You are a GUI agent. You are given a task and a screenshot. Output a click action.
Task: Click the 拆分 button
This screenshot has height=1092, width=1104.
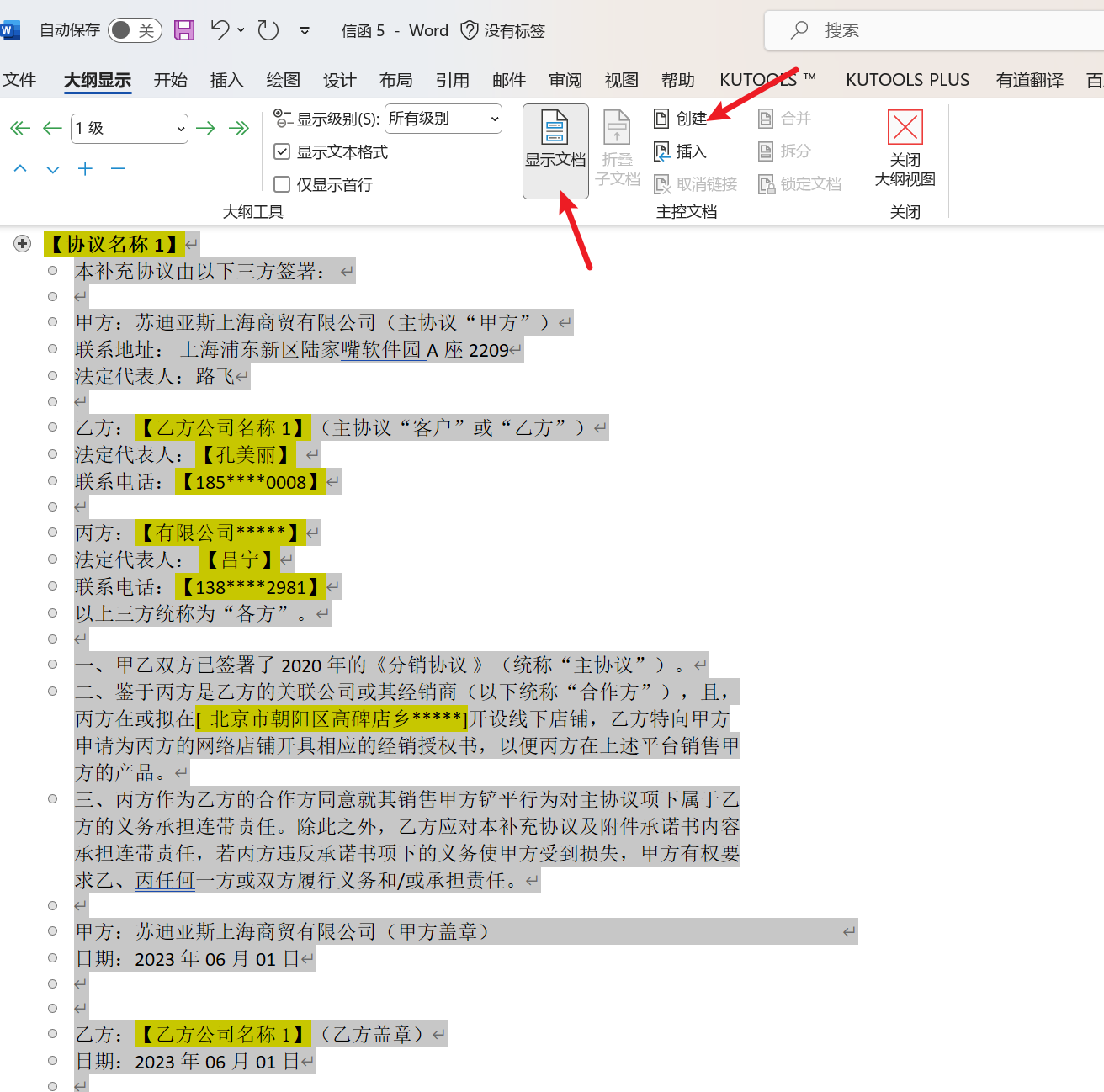point(785,151)
